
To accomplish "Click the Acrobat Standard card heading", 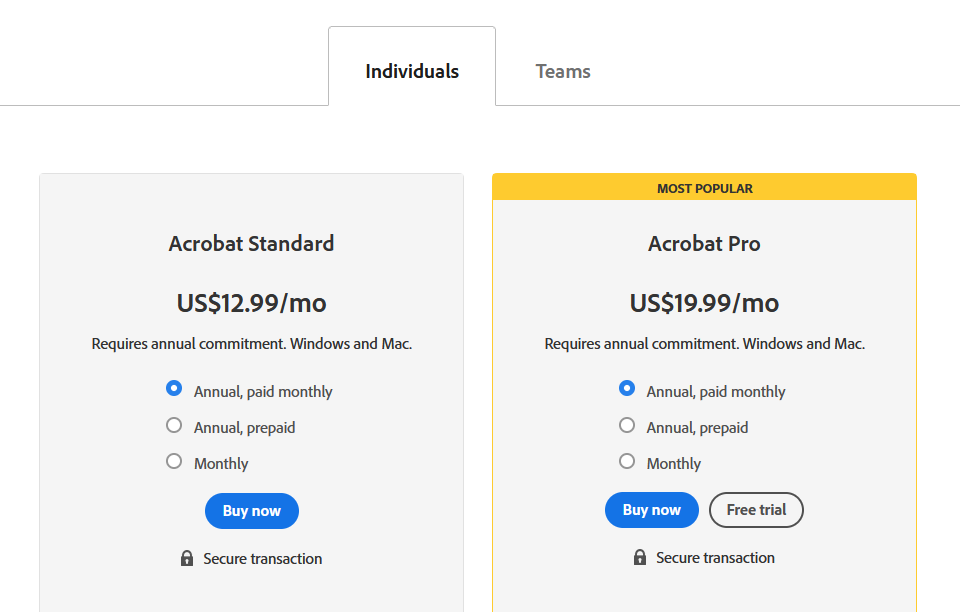I will (x=251, y=243).
